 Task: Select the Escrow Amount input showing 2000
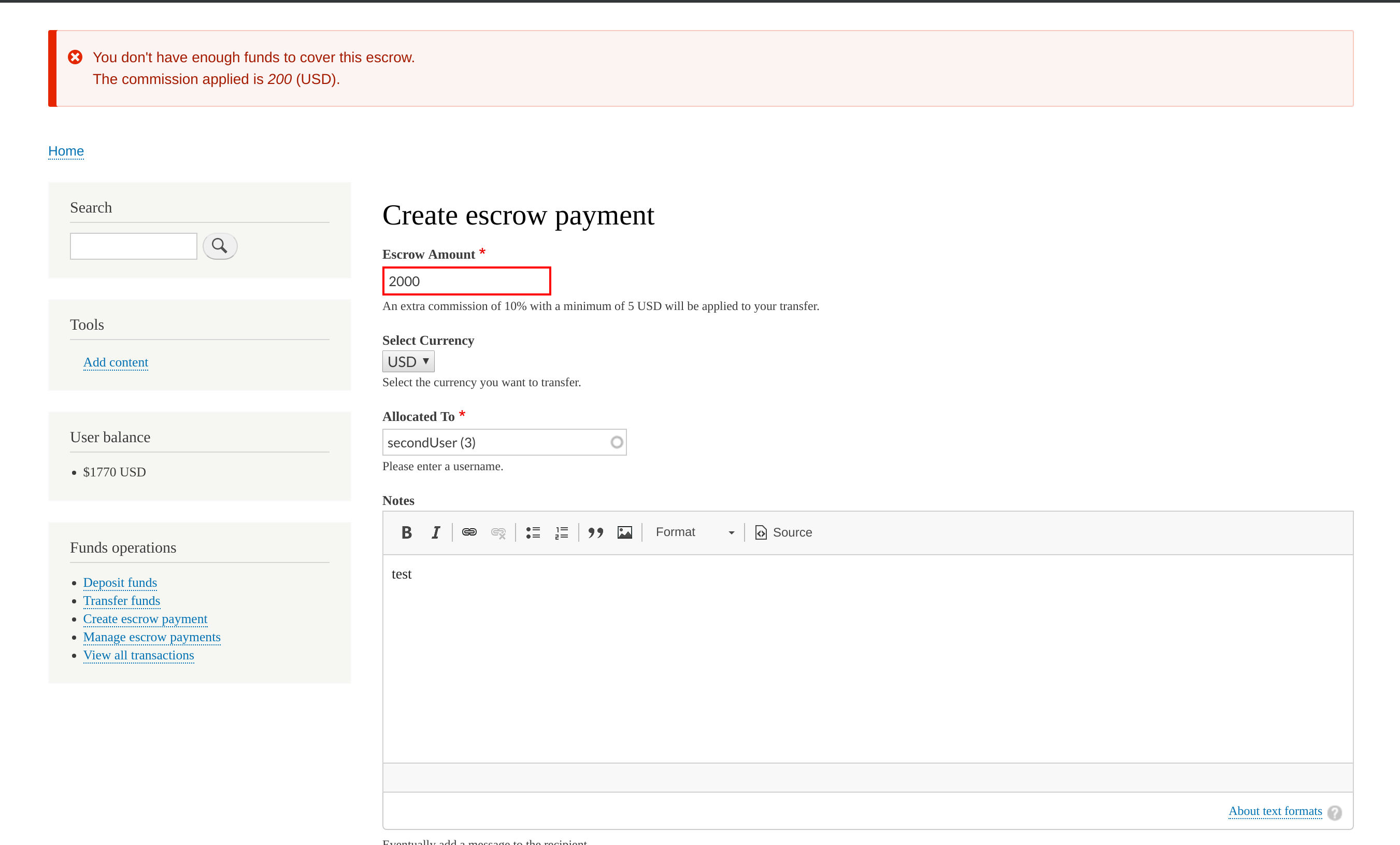[466, 281]
